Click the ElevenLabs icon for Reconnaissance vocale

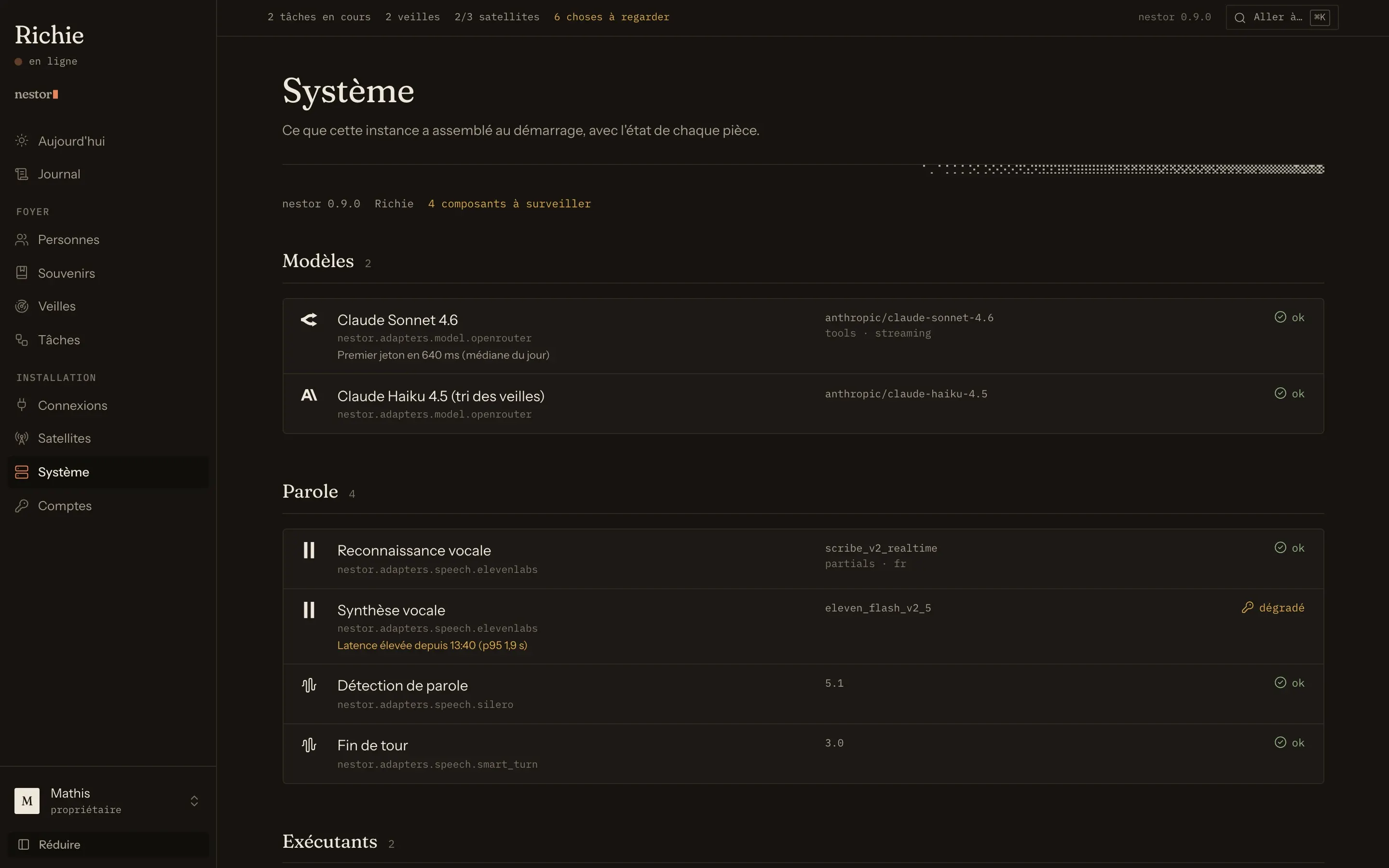click(x=309, y=550)
